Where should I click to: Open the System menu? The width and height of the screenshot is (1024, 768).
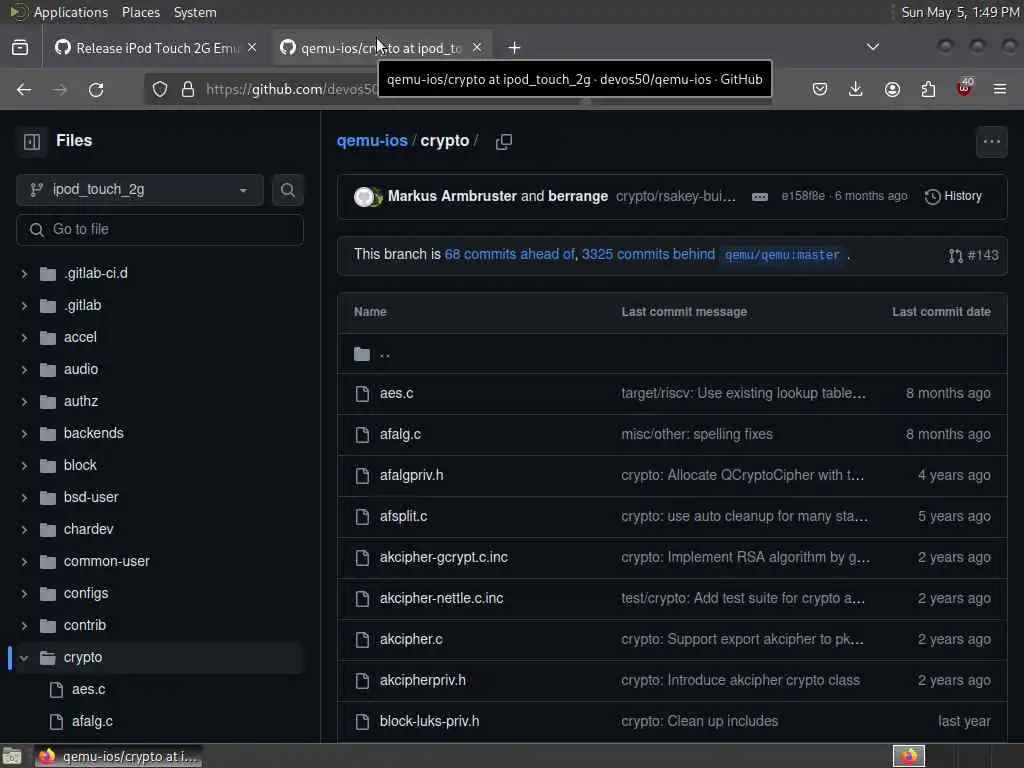tap(195, 12)
